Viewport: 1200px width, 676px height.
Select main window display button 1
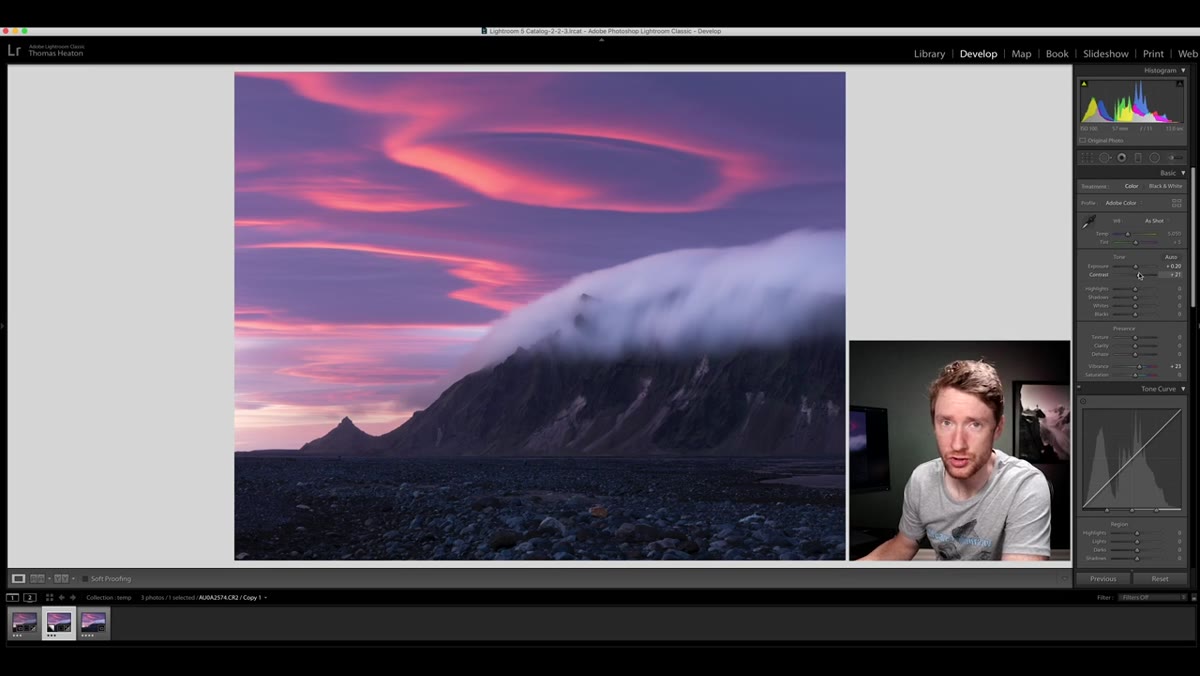click(13, 597)
